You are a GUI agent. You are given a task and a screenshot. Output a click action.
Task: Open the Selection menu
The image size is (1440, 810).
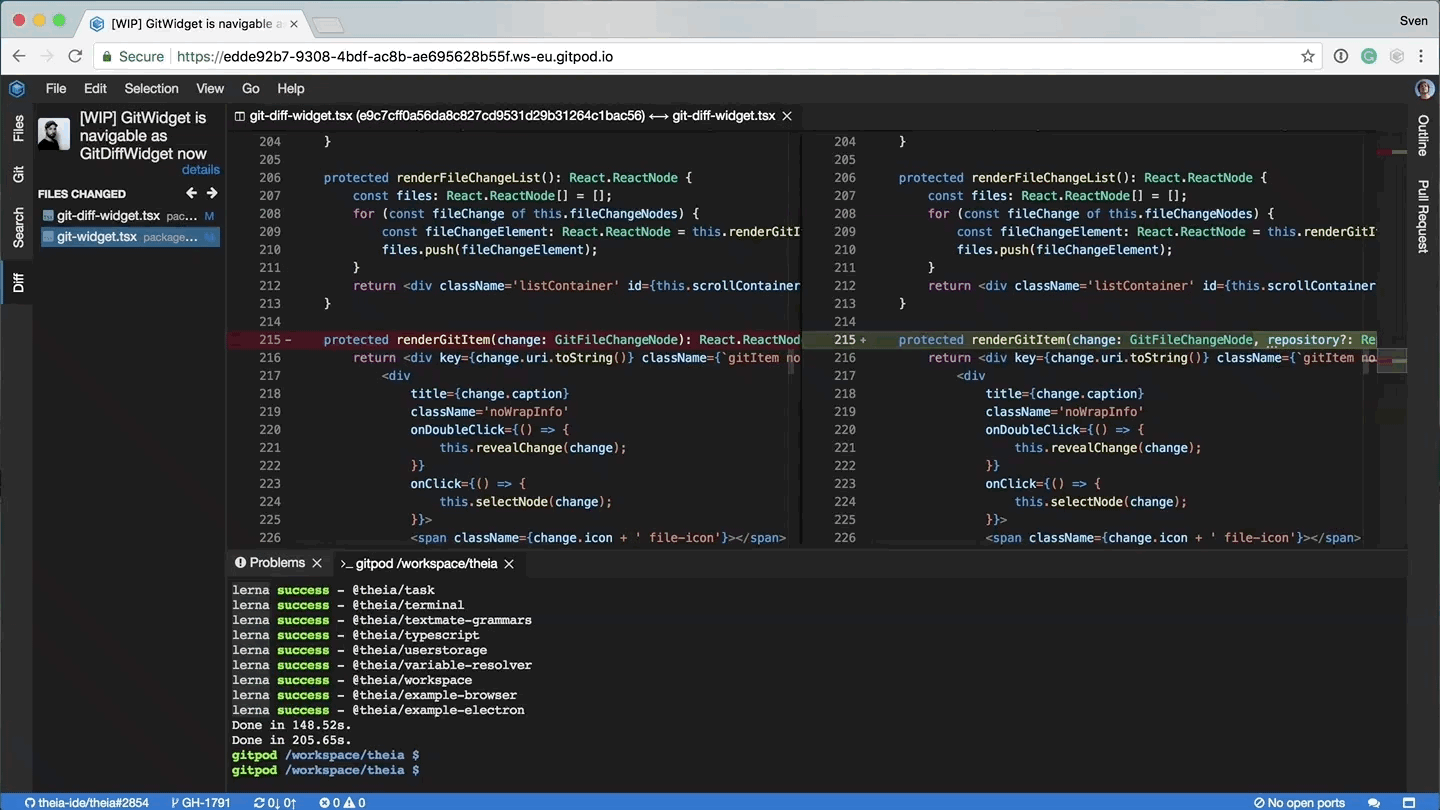point(151,89)
